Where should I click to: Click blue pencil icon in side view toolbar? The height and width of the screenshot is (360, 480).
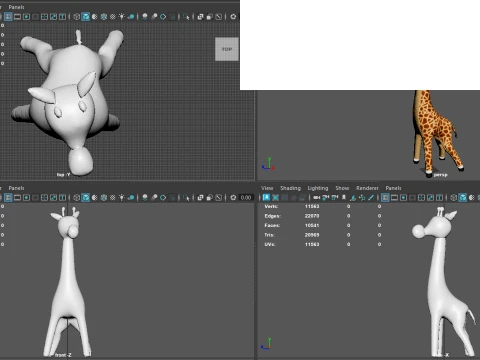click(x=371, y=198)
